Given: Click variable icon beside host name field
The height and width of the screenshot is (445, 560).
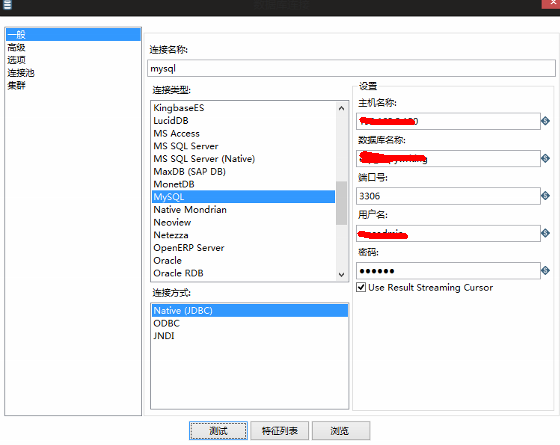Looking at the screenshot, I should click(545, 121).
